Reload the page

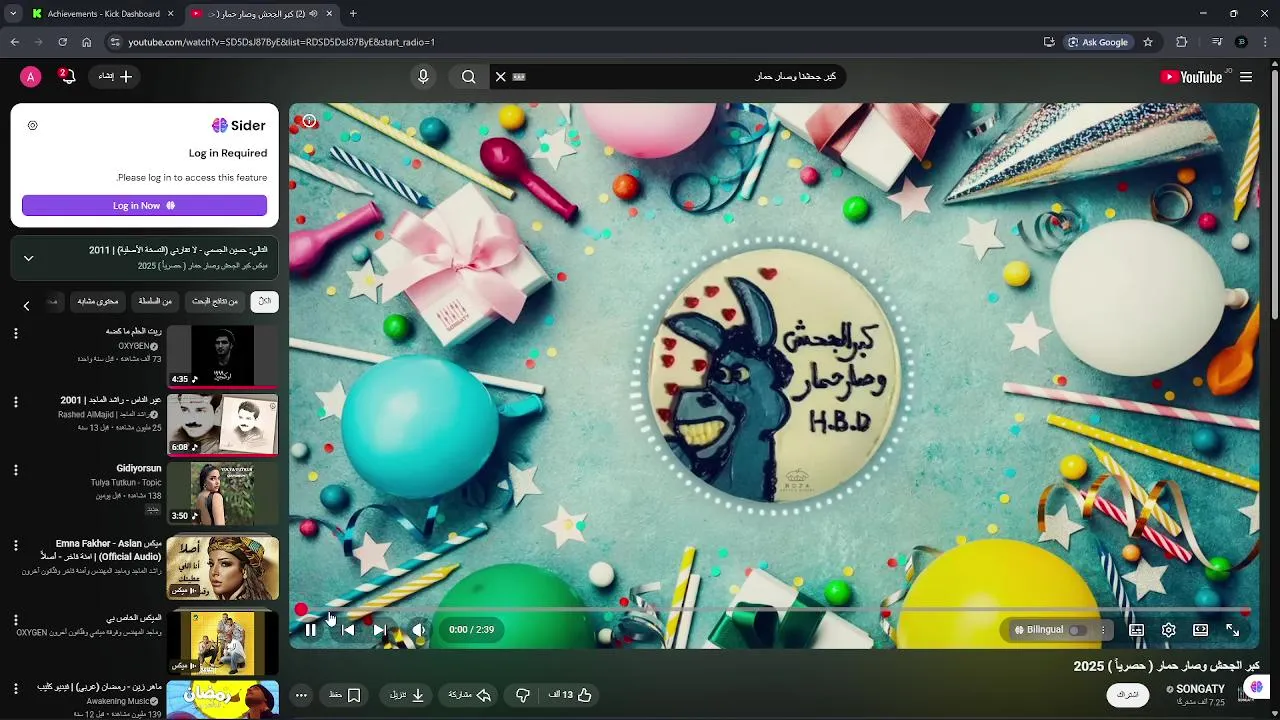click(x=62, y=42)
